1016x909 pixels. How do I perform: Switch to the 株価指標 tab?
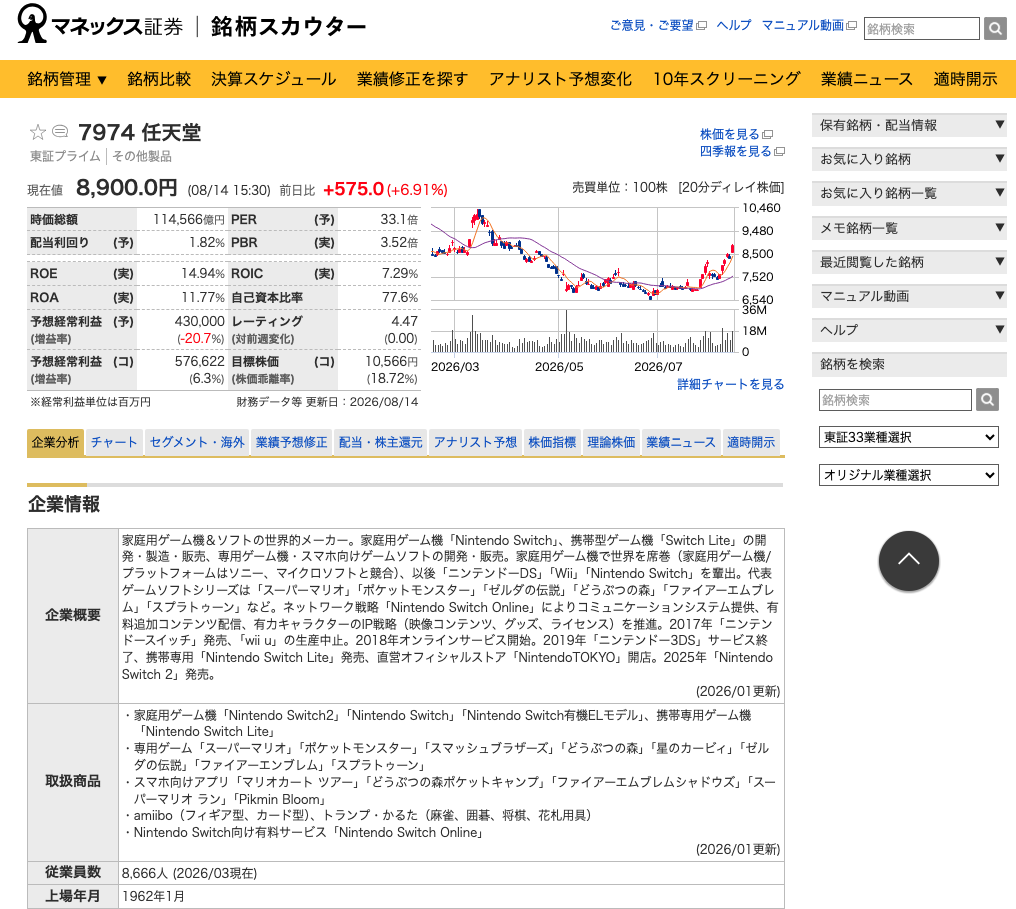(x=552, y=443)
